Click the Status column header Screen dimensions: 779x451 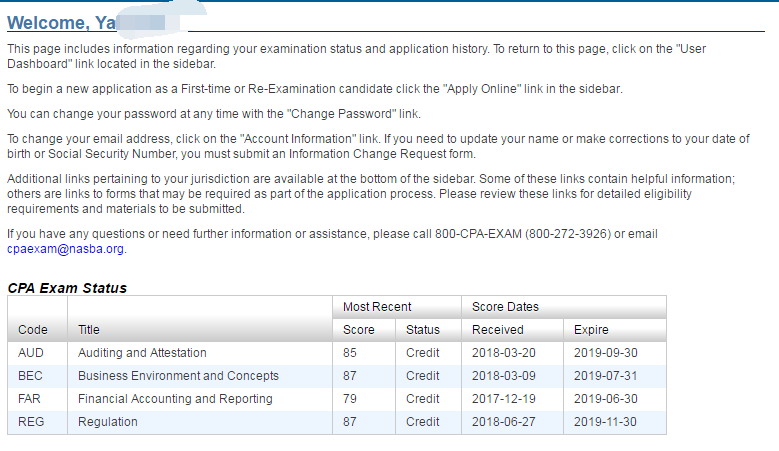[x=423, y=329]
